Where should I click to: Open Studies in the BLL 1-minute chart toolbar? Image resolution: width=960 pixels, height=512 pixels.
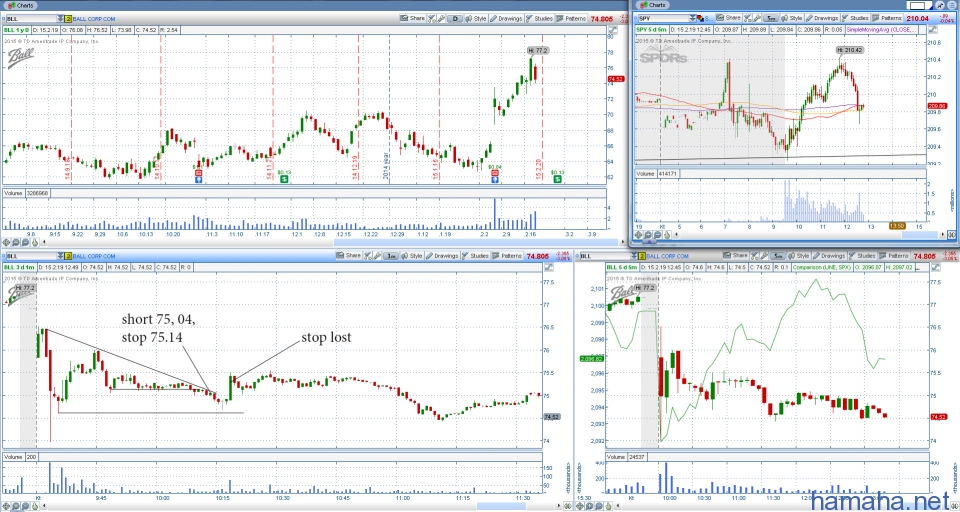tap(475, 255)
